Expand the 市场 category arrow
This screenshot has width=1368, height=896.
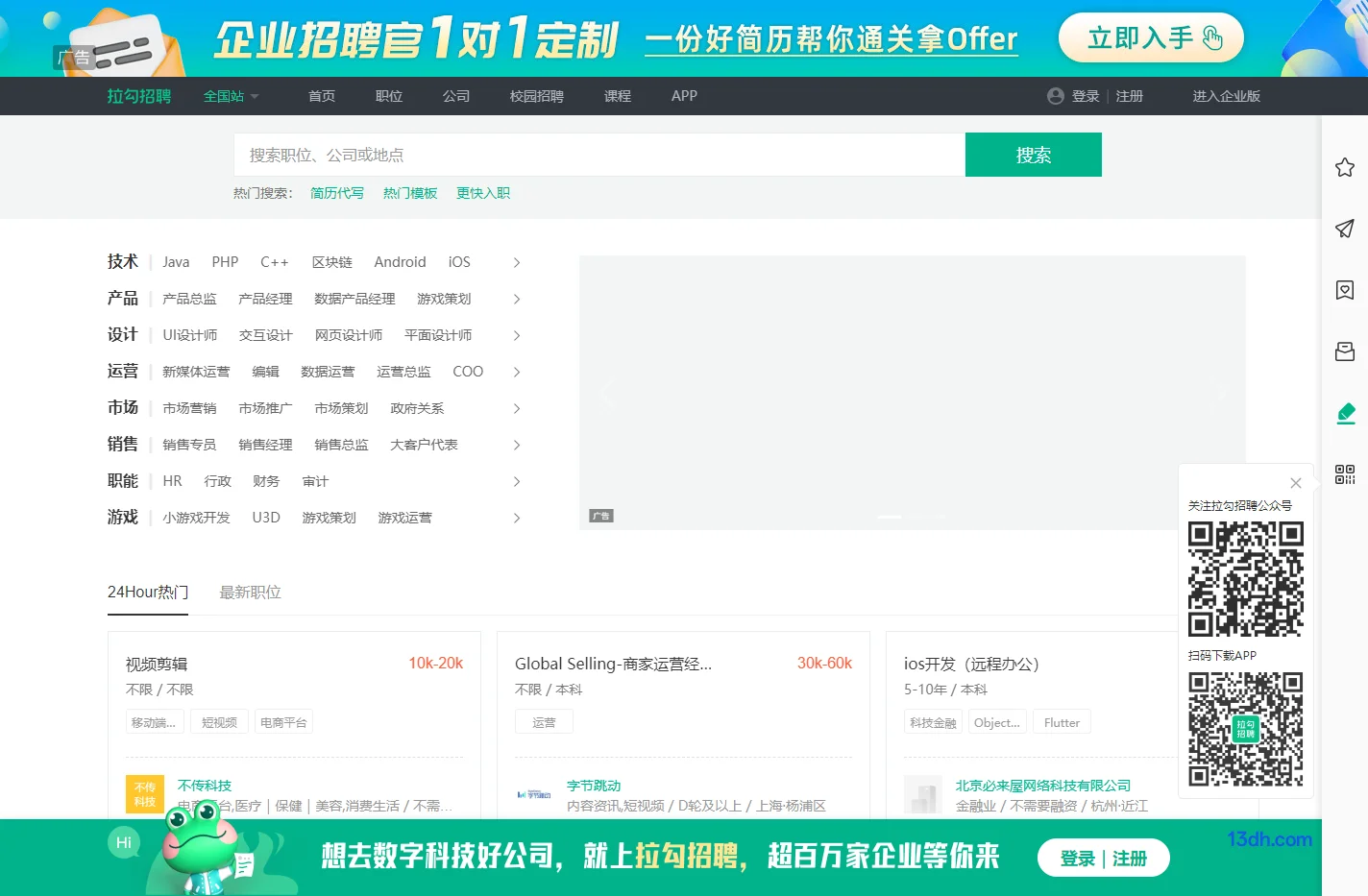click(517, 408)
